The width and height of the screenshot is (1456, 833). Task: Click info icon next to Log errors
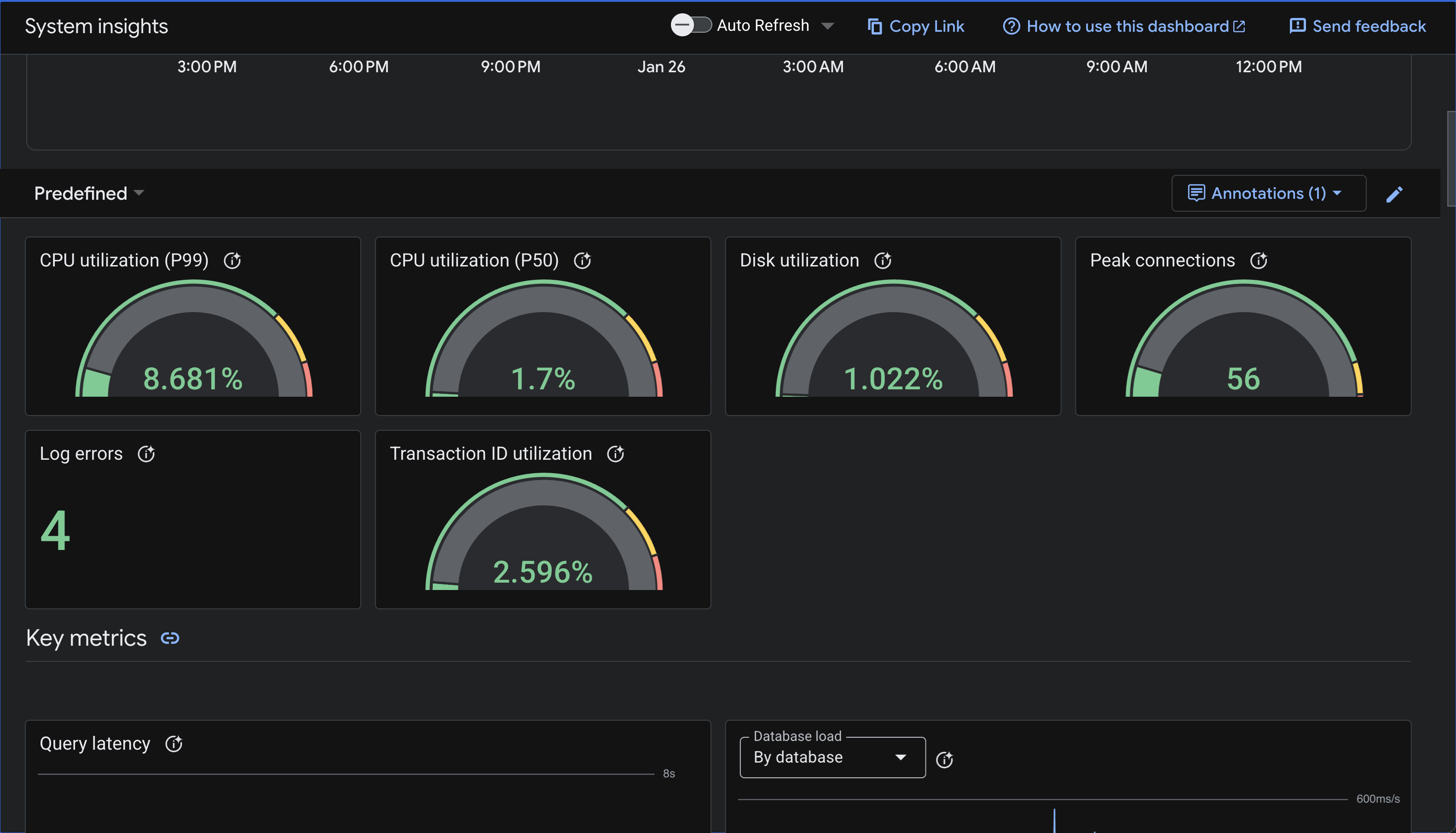tap(146, 454)
